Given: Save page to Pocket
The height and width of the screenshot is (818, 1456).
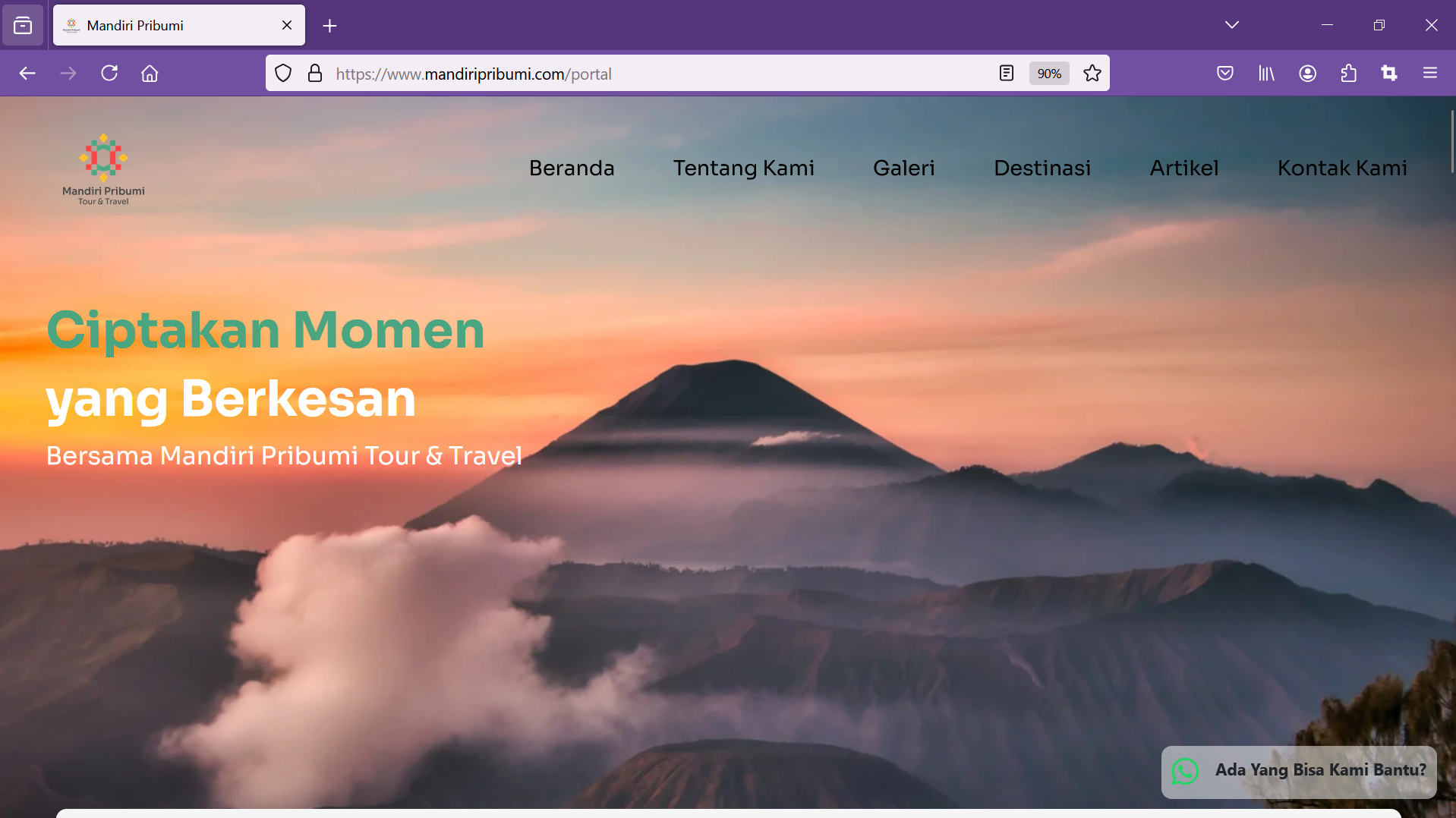Looking at the screenshot, I should [1224, 74].
